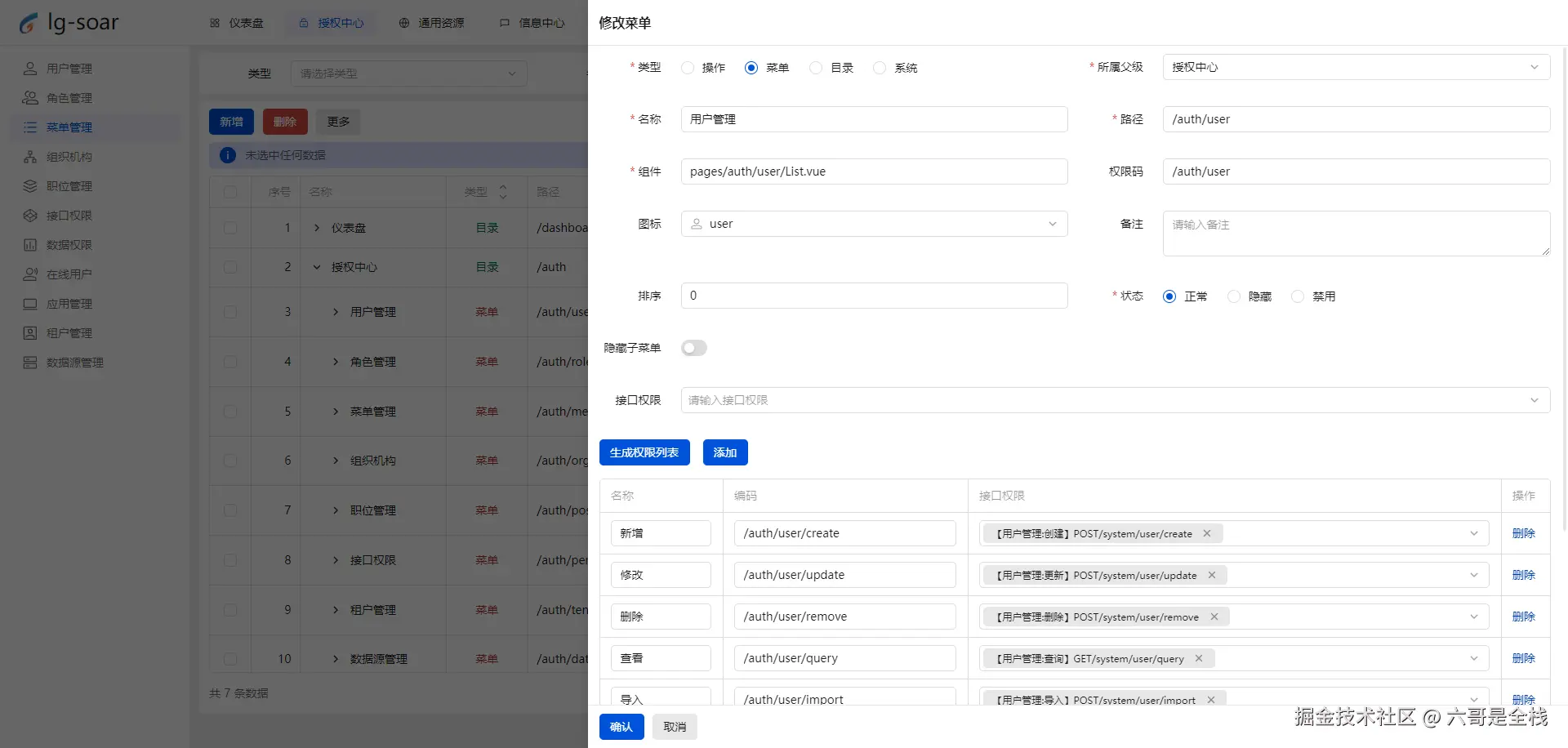1568x748 pixels.
Task: Switch to the 仪表盘 top tab
Action: pos(237,23)
